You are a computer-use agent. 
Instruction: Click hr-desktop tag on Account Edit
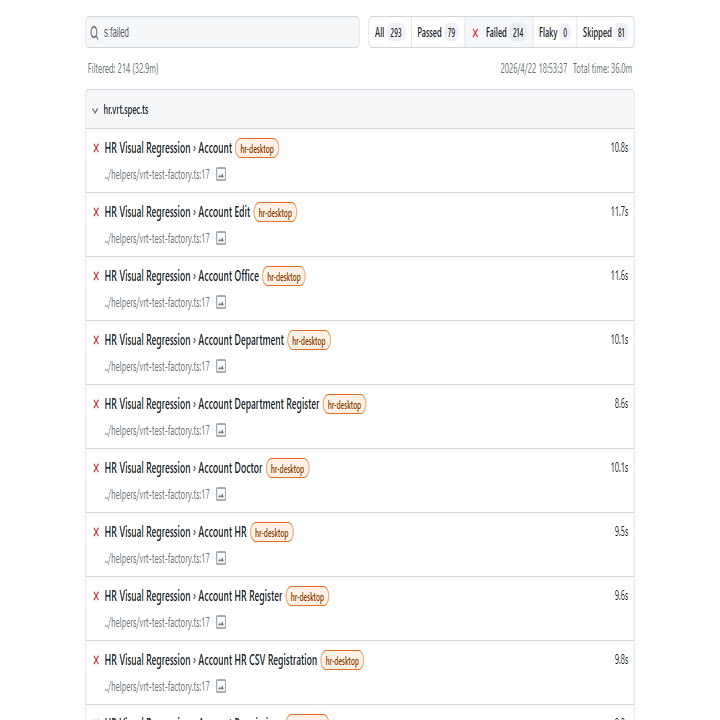click(x=275, y=213)
